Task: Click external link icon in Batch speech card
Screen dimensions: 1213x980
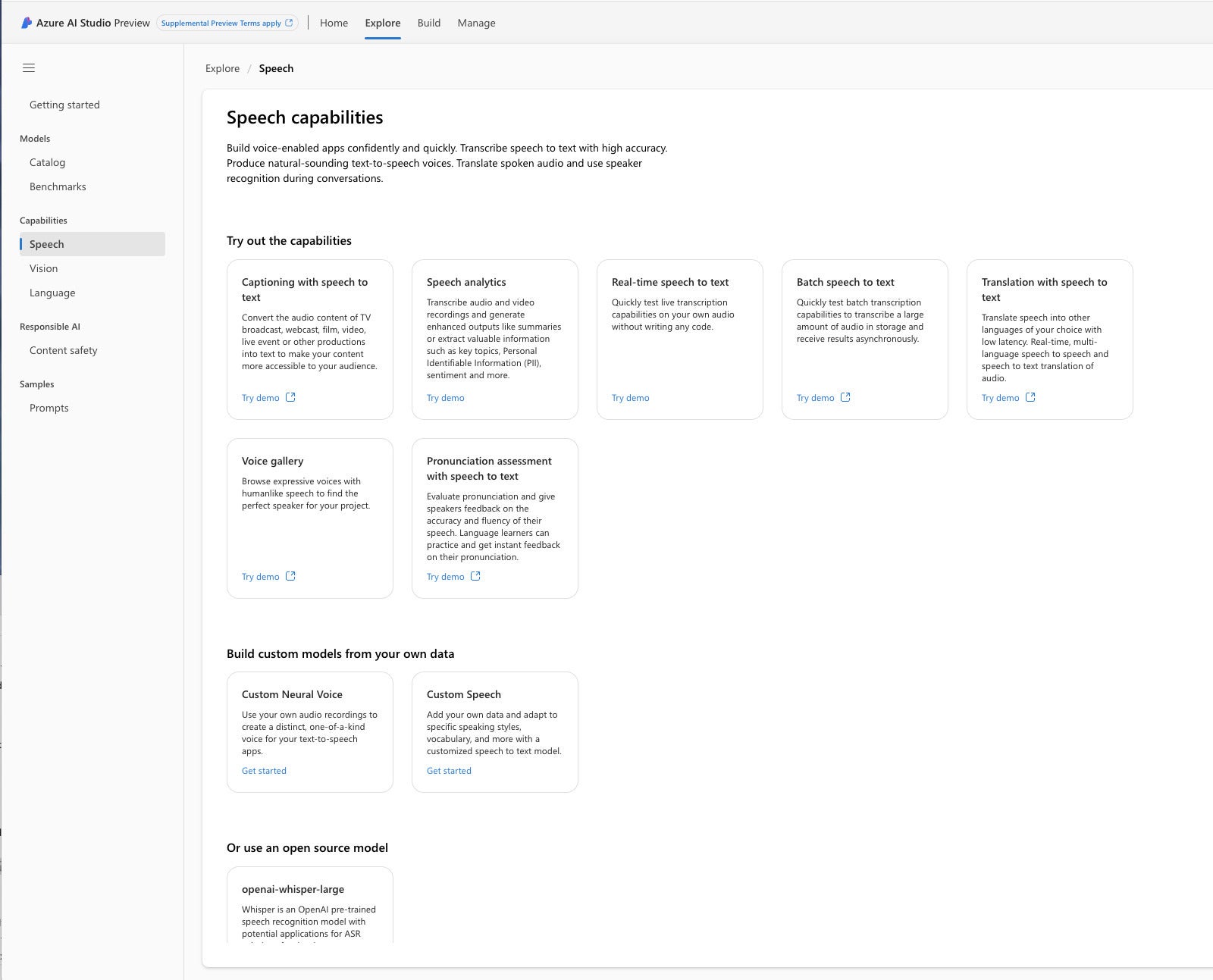Action: point(845,397)
